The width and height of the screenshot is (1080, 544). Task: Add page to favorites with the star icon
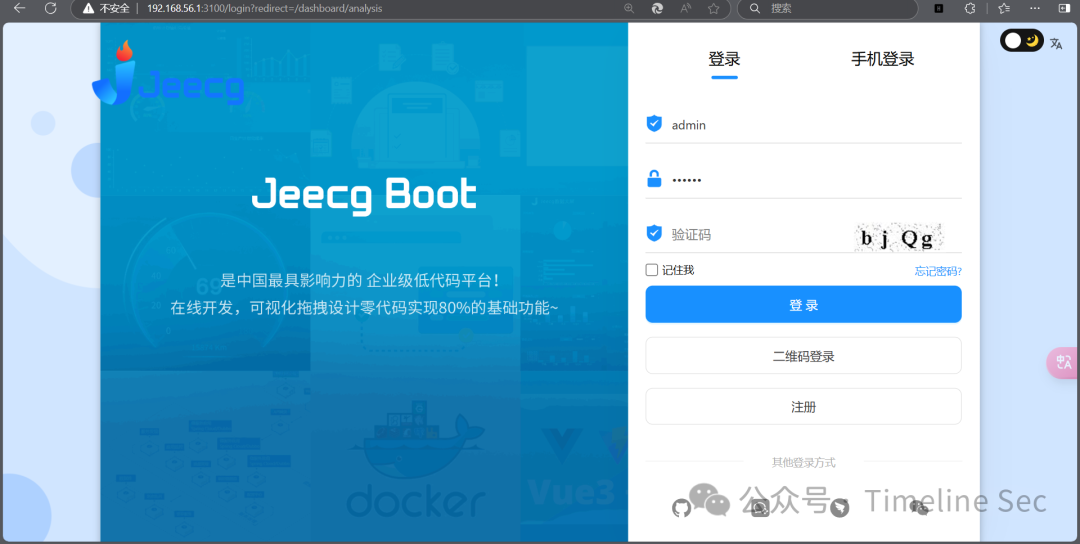714,8
